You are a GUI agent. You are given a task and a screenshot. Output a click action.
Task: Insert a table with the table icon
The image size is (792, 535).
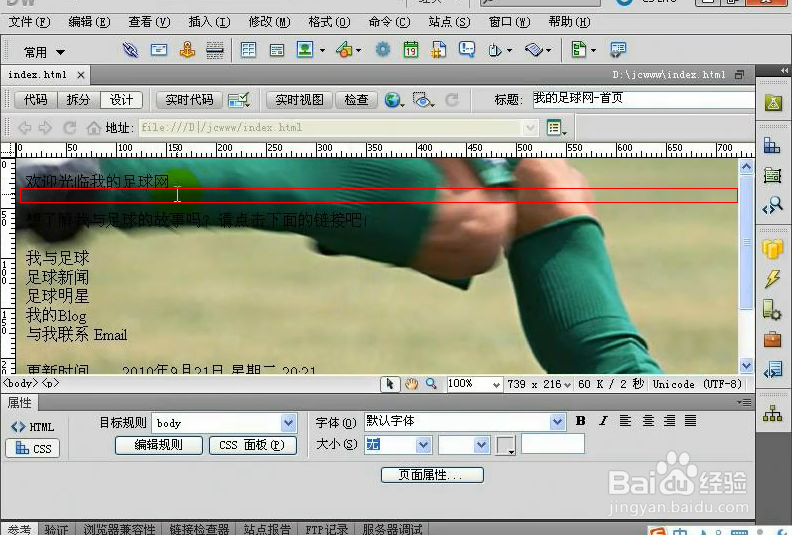(x=249, y=50)
